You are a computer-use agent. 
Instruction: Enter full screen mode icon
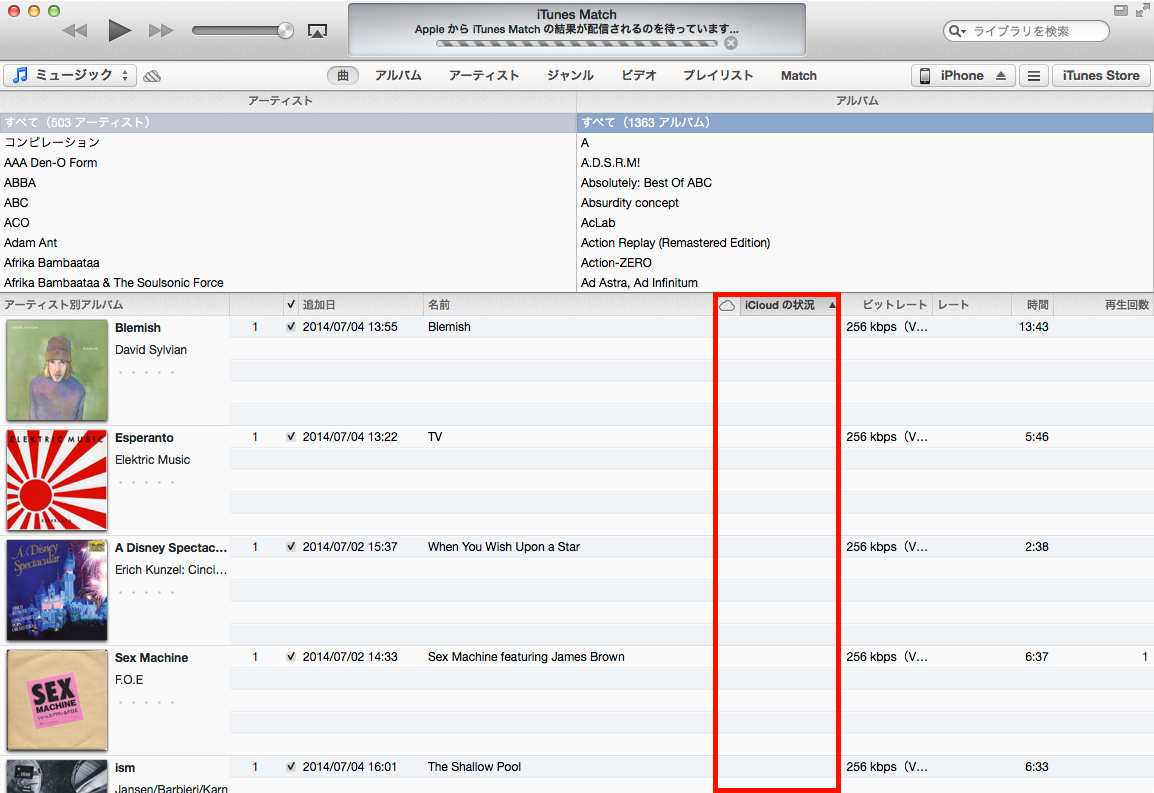[x=1143, y=10]
